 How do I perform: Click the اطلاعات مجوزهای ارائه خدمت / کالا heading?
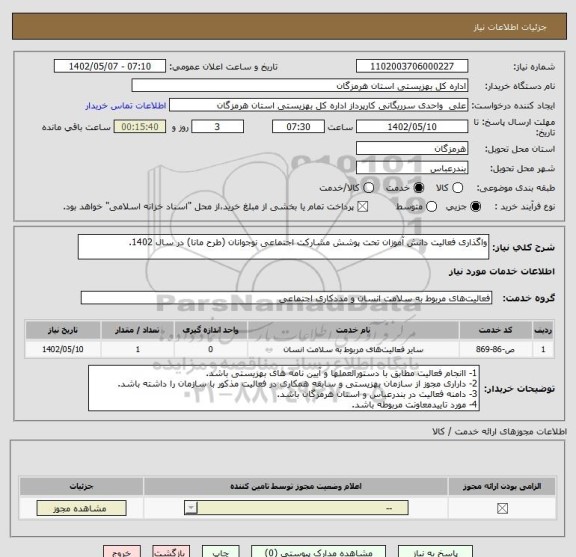tap(500, 432)
